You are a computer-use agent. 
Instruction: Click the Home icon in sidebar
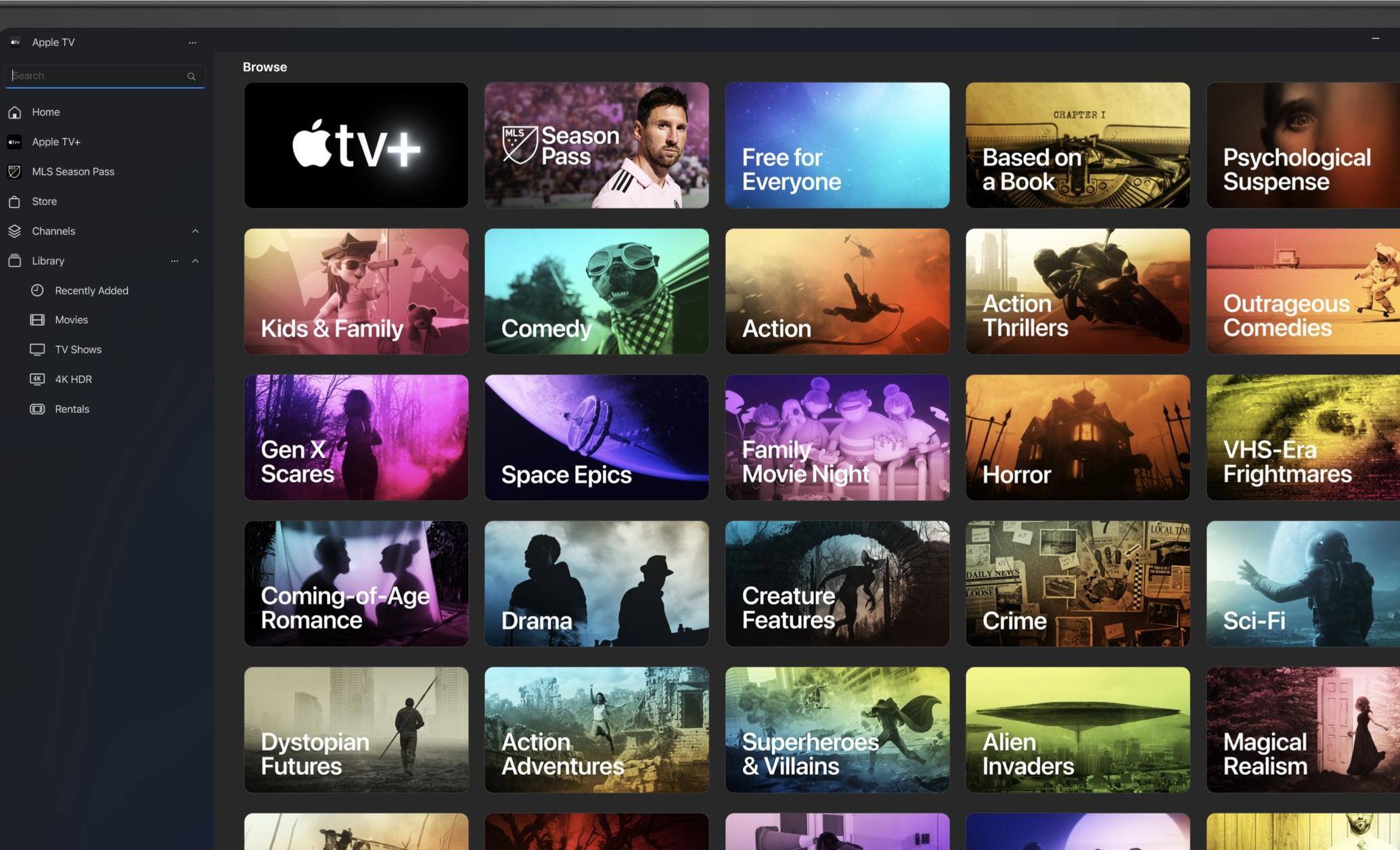pos(14,112)
